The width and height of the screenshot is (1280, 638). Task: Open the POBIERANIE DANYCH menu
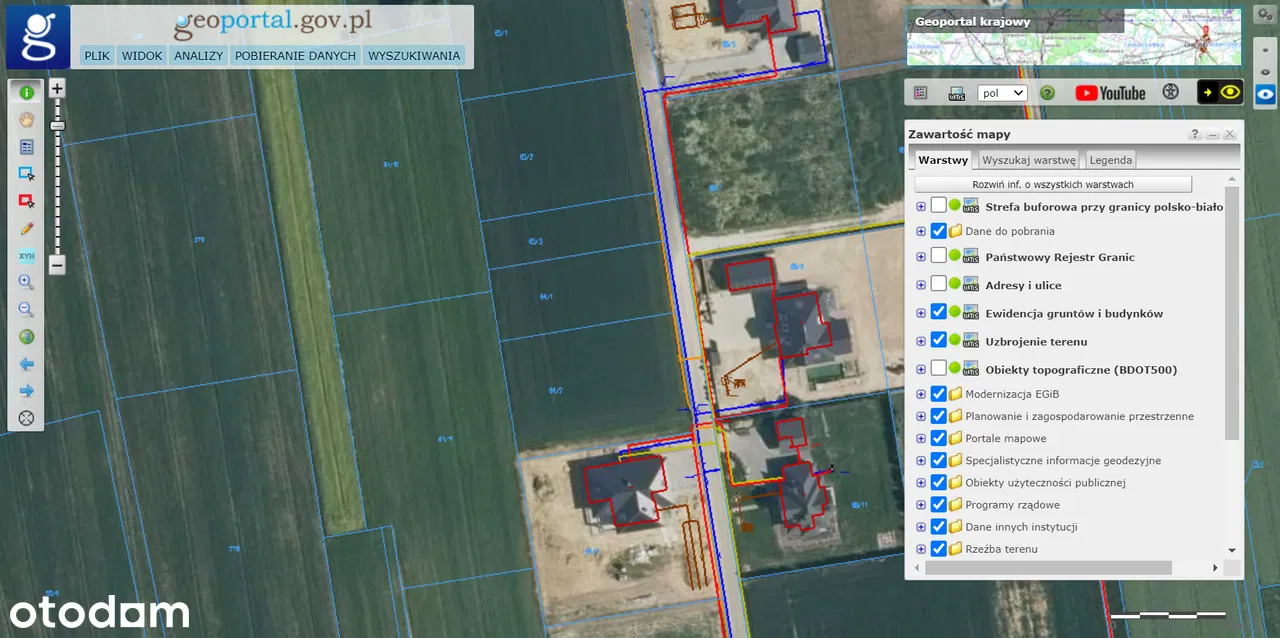[295, 56]
